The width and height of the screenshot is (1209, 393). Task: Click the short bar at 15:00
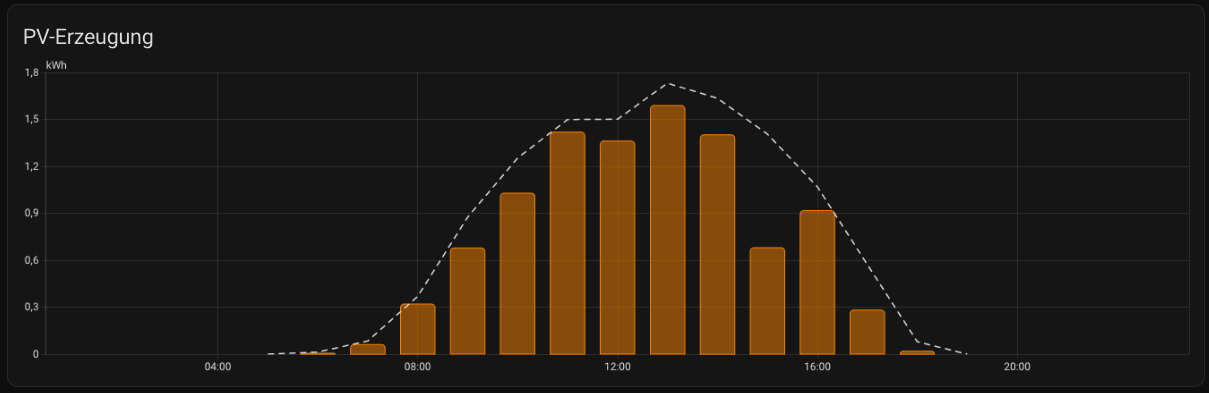[x=767, y=301]
